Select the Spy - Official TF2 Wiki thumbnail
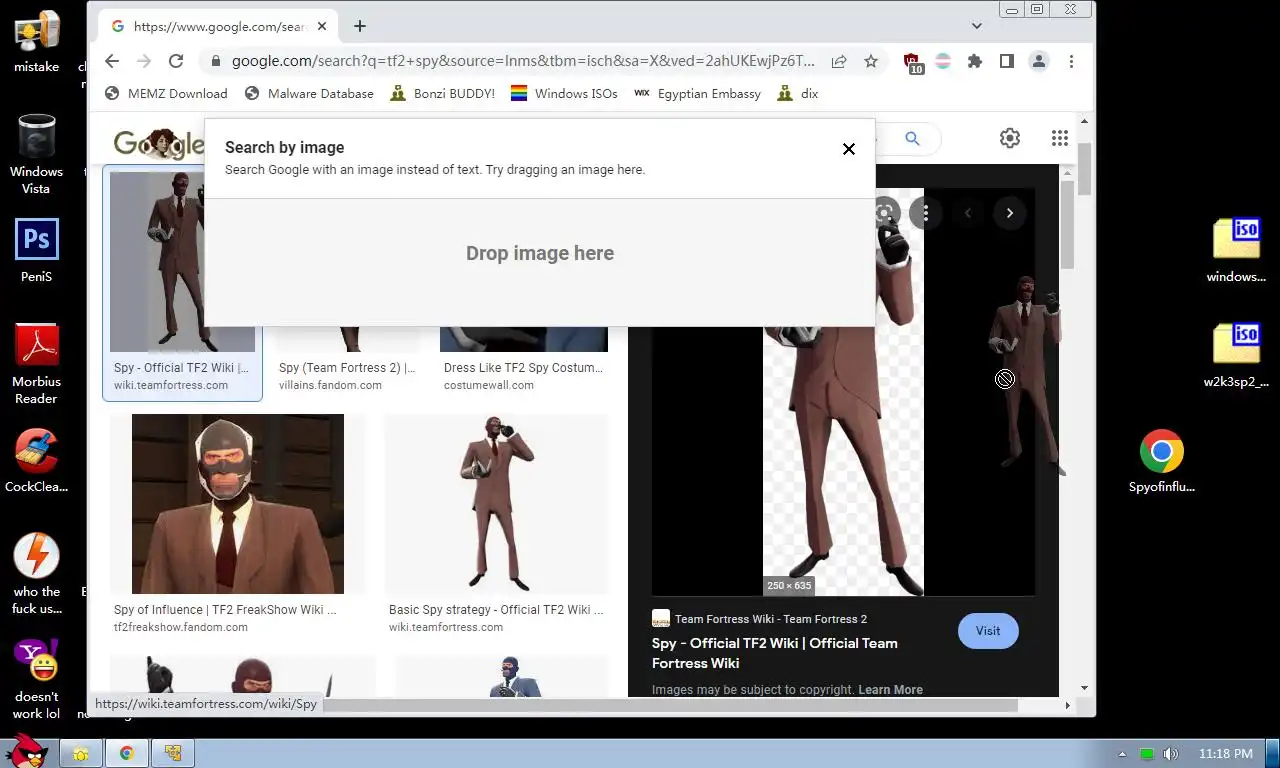1280x768 pixels. pos(182,262)
